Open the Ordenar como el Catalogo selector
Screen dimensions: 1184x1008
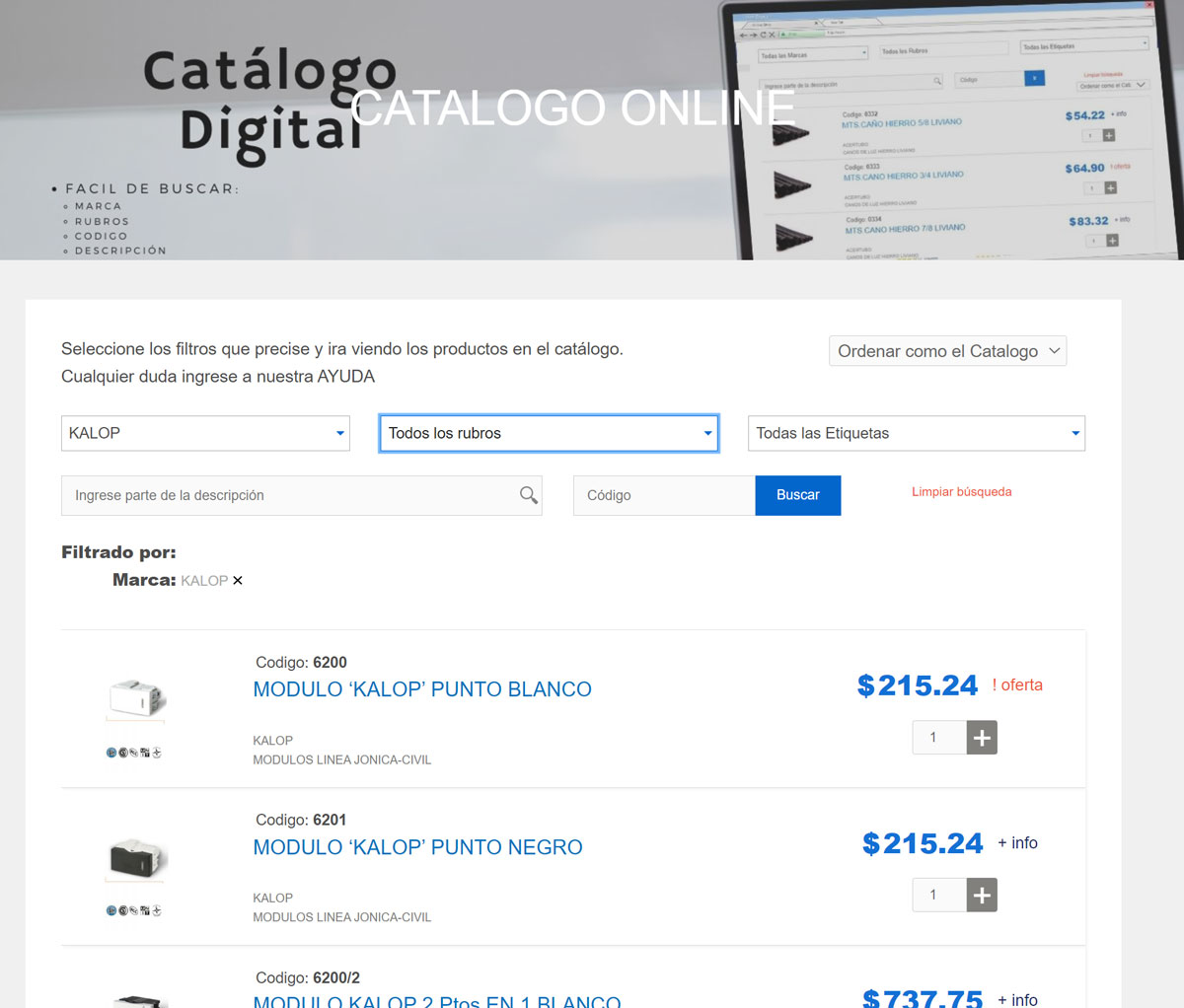click(x=947, y=351)
